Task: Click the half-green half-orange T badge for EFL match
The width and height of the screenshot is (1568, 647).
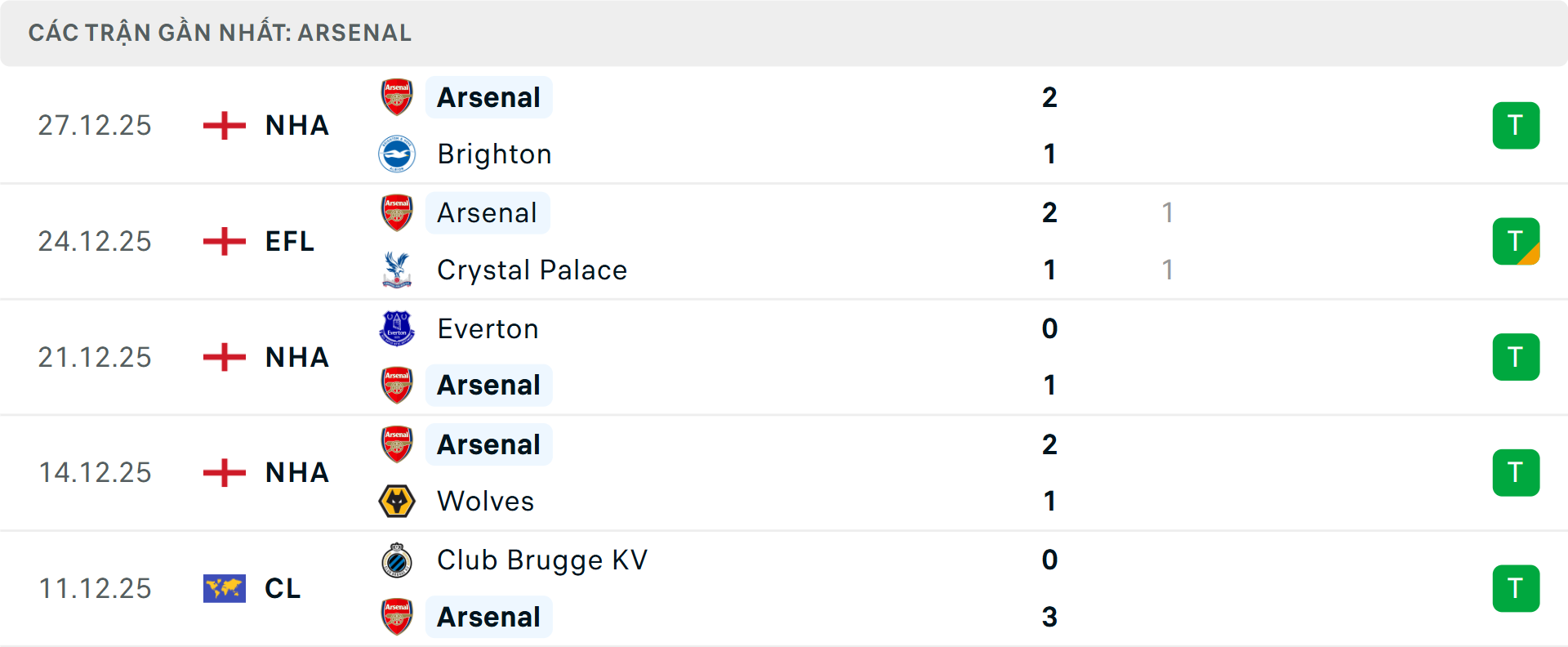Action: pos(1516,241)
